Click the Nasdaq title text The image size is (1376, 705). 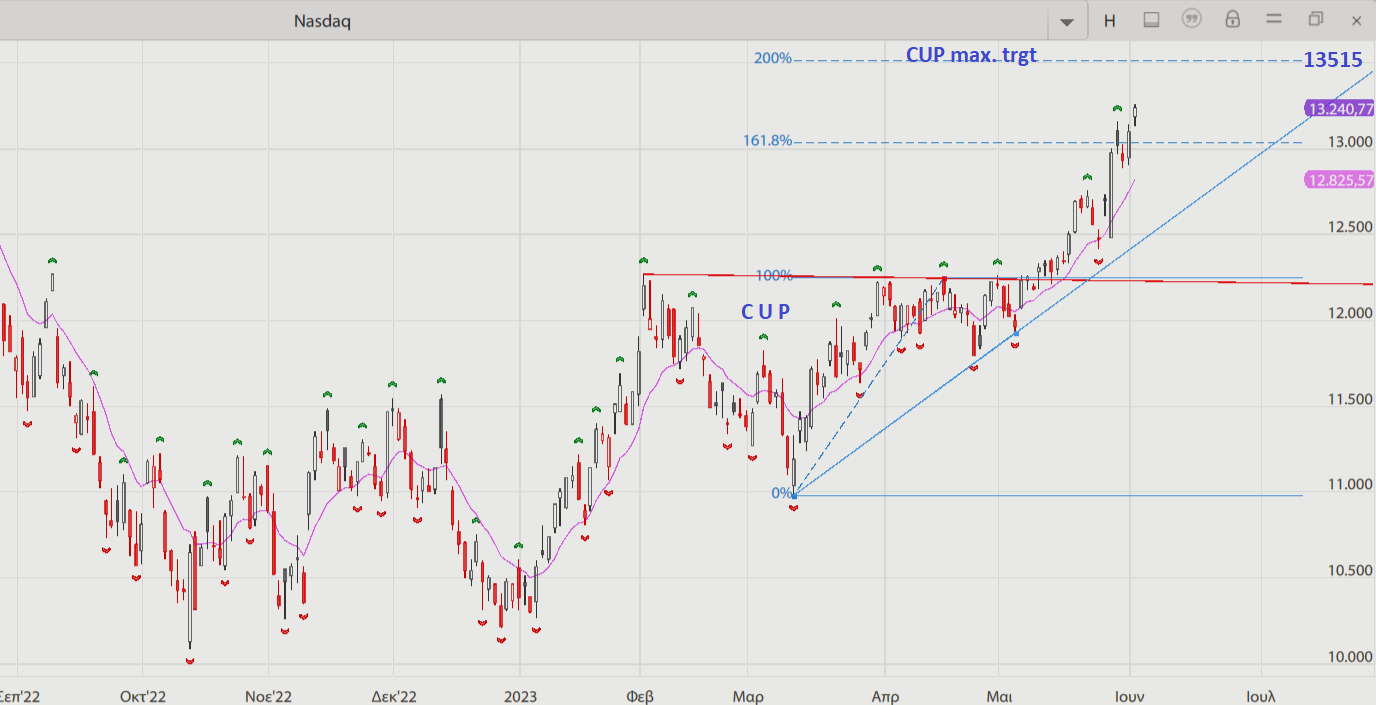(322, 21)
